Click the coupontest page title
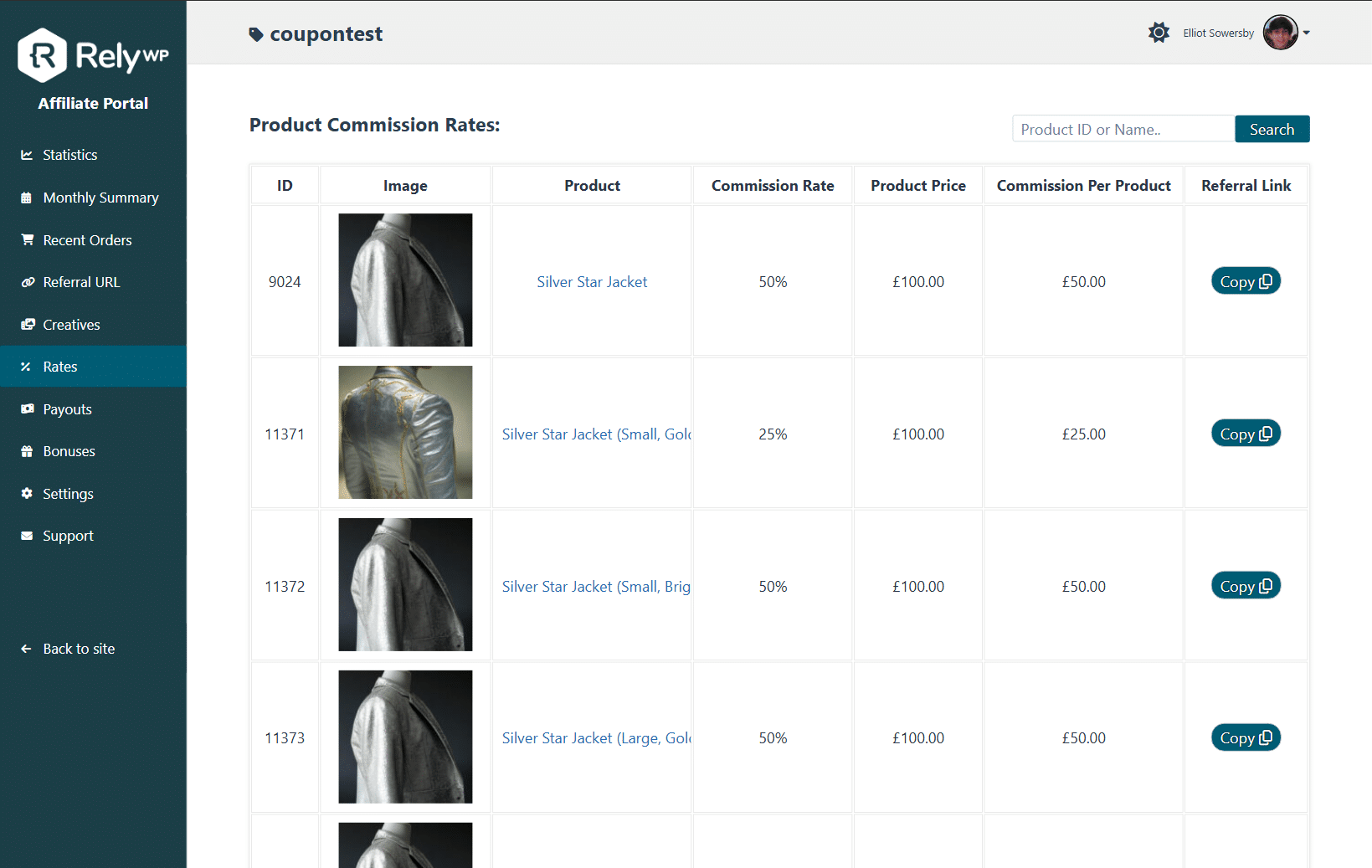This screenshot has height=868, width=1372. [326, 34]
